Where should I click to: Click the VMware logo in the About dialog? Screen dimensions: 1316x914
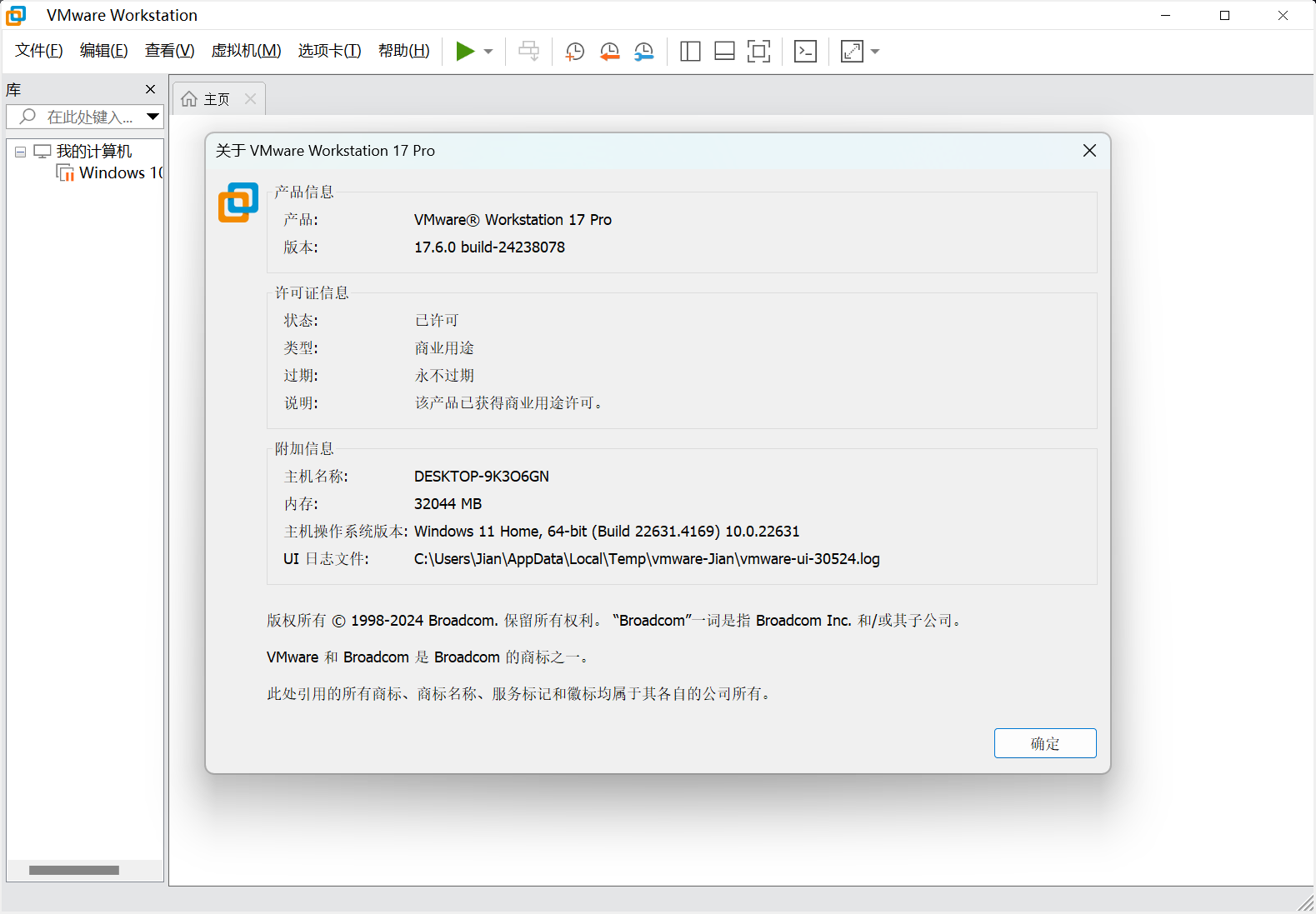238,202
